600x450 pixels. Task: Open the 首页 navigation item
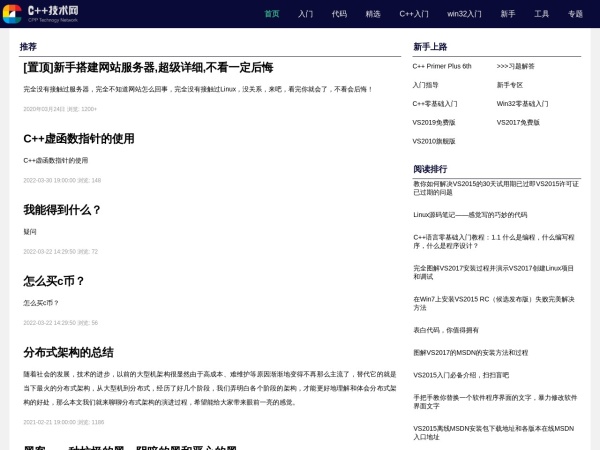(x=272, y=14)
